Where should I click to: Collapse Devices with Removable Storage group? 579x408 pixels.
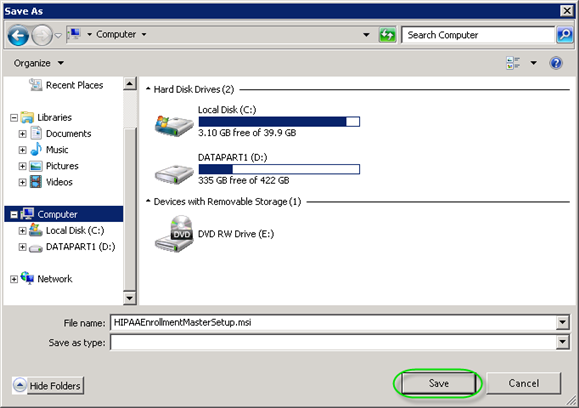coord(148,201)
